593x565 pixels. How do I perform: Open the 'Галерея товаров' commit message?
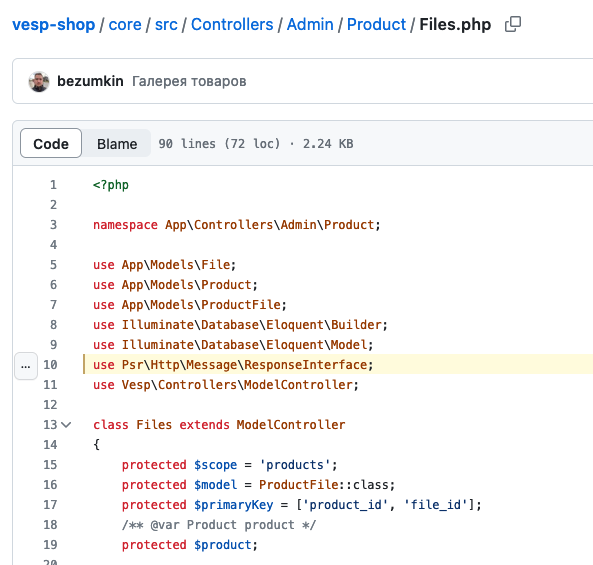pyautogui.click(x=189, y=81)
